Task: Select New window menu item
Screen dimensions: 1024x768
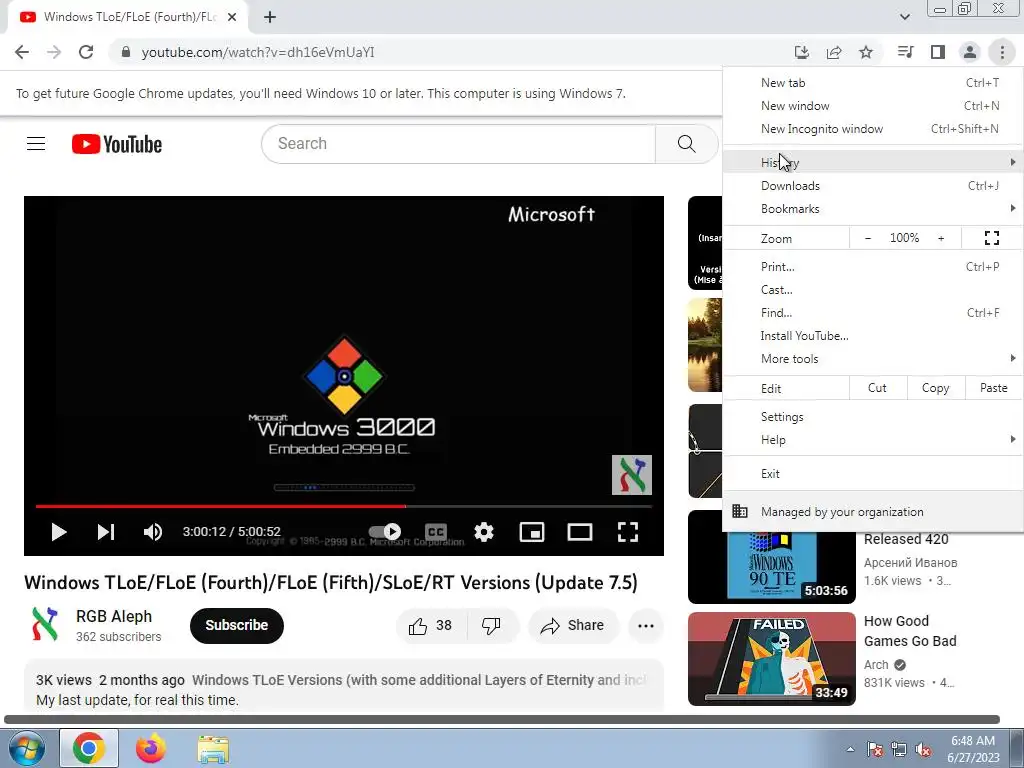Action: [x=872, y=105]
